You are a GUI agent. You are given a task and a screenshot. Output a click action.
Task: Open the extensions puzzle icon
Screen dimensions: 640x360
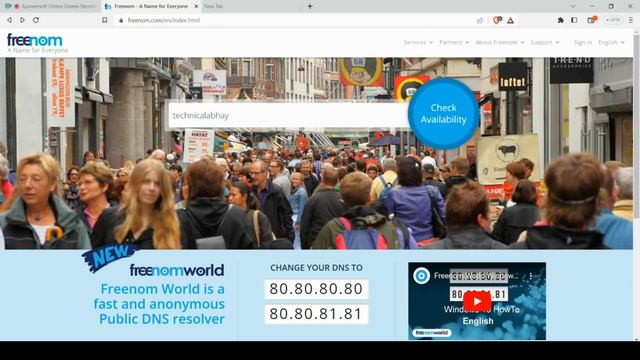[560, 20]
